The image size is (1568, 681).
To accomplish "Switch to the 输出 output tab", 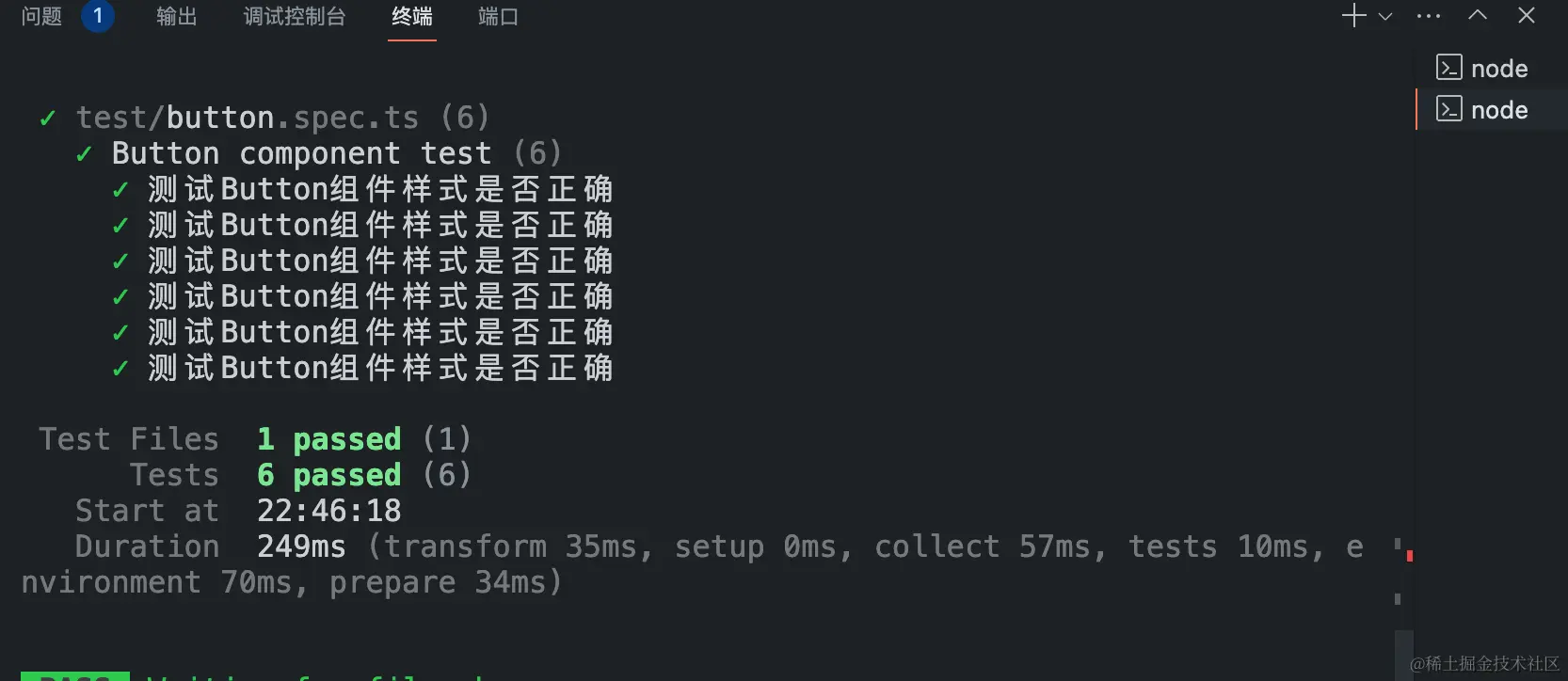I will coord(176,17).
